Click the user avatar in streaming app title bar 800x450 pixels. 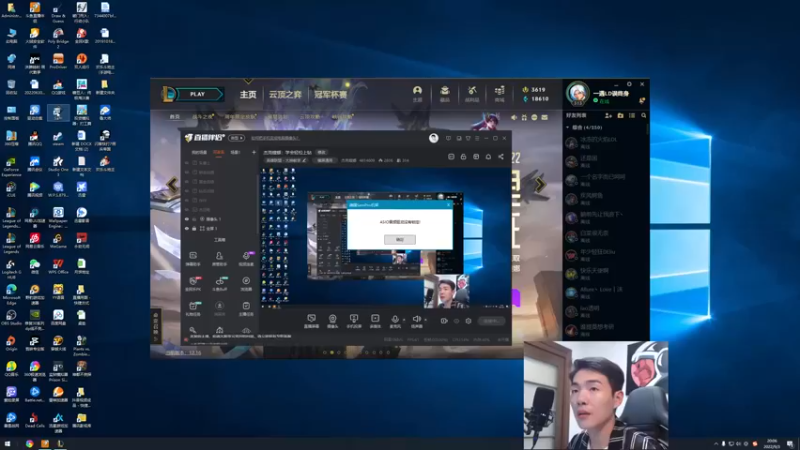click(433, 138)
